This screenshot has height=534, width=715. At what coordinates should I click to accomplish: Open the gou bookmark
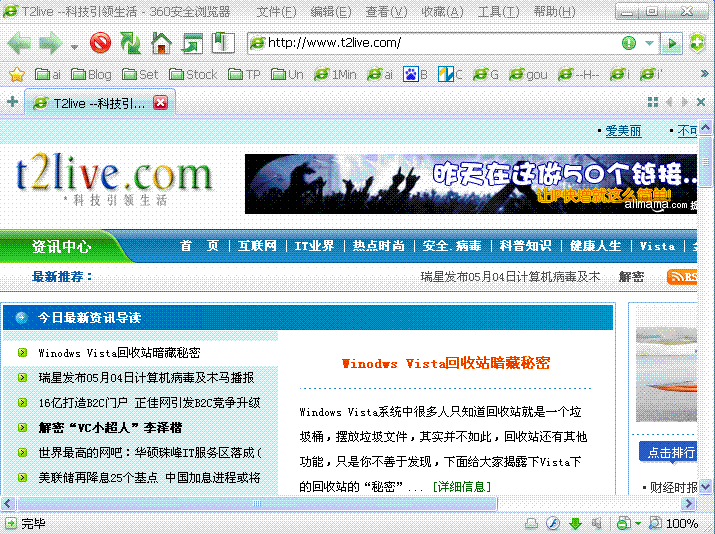528,74
